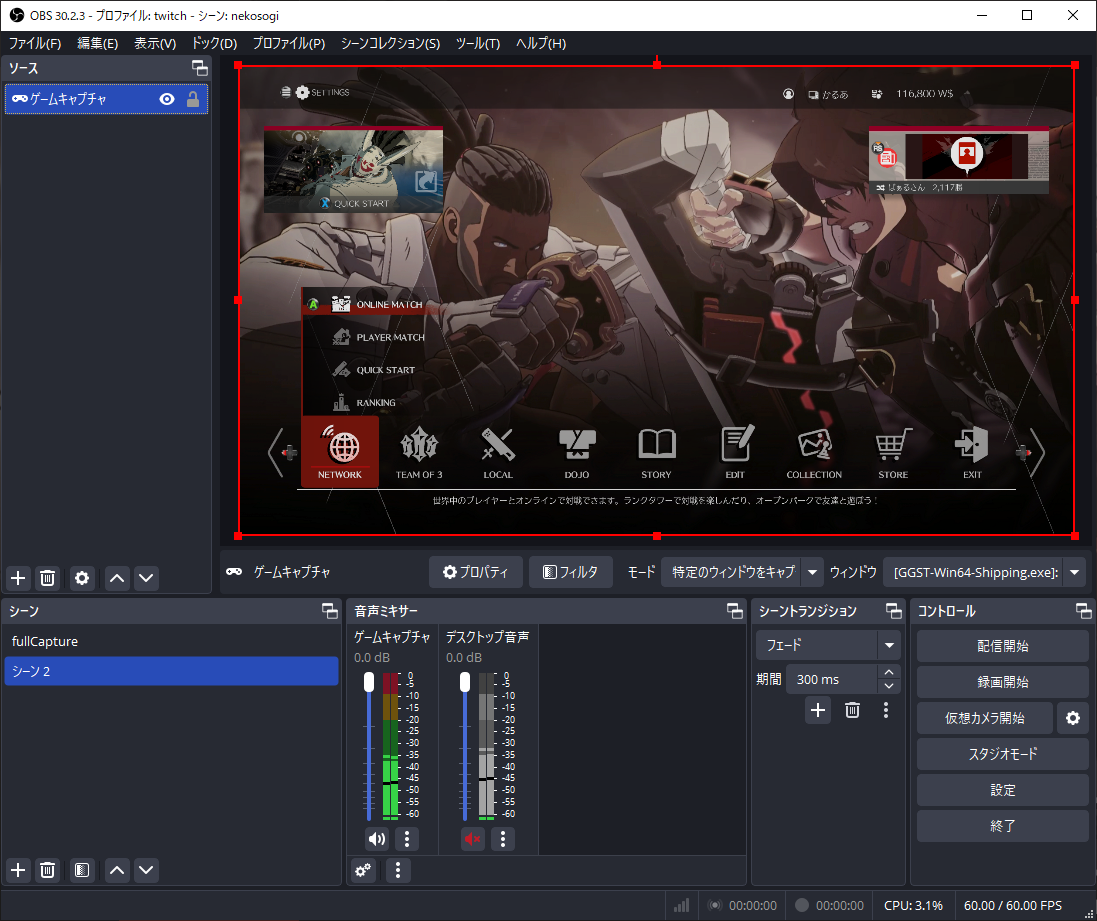Open virtual camera settings gear icon
This screenshot has height=921, width=1097.
(1073, 718)
